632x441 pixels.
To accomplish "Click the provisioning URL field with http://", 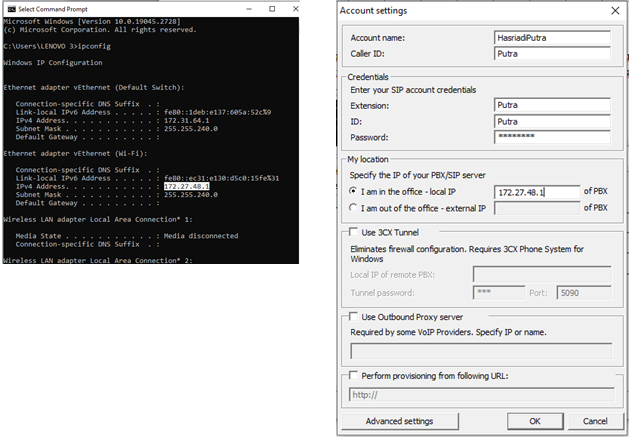I will click(482, 395).
